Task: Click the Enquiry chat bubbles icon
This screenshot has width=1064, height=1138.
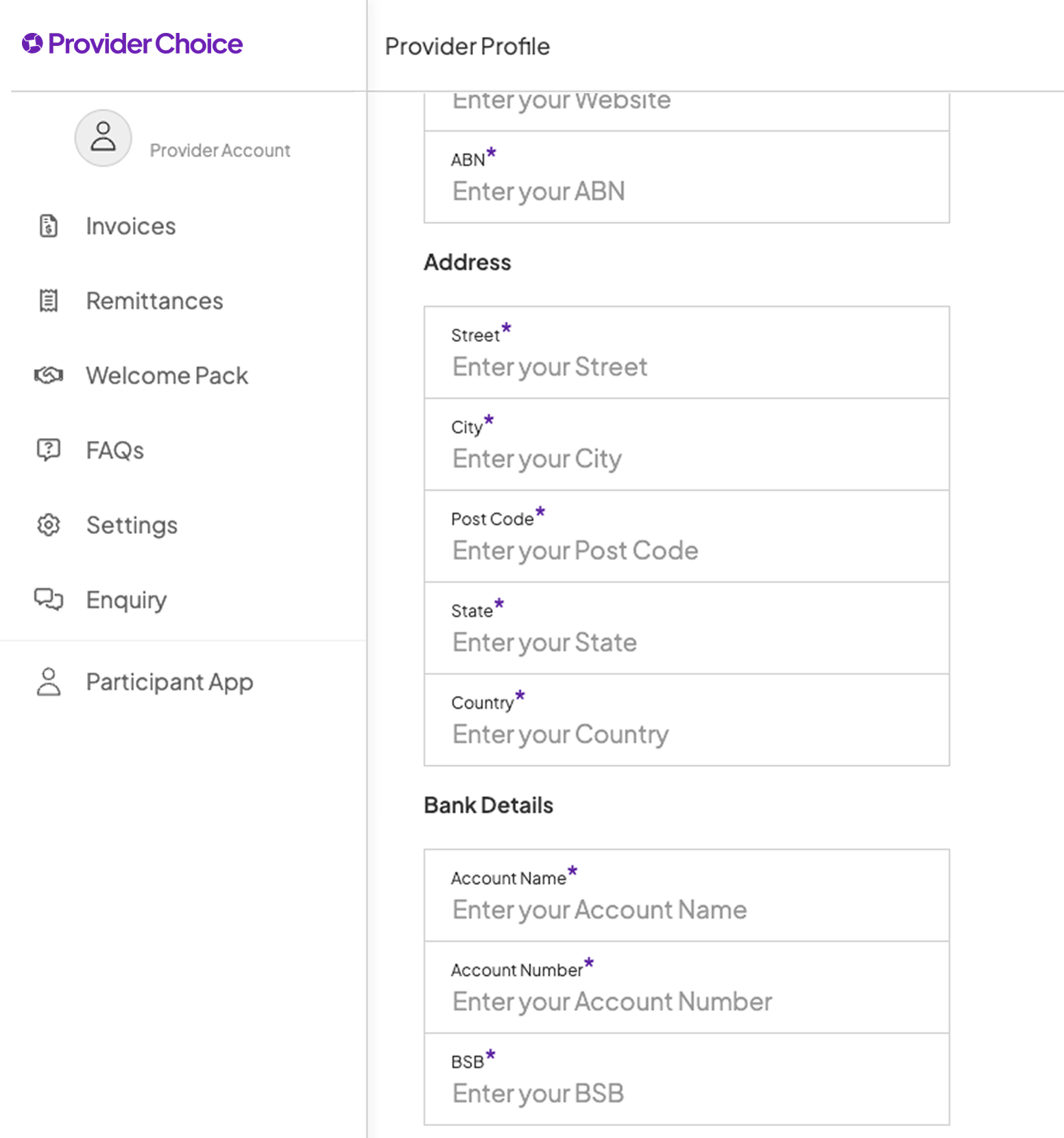Action: pyautogui.click(x=49, y=599)
